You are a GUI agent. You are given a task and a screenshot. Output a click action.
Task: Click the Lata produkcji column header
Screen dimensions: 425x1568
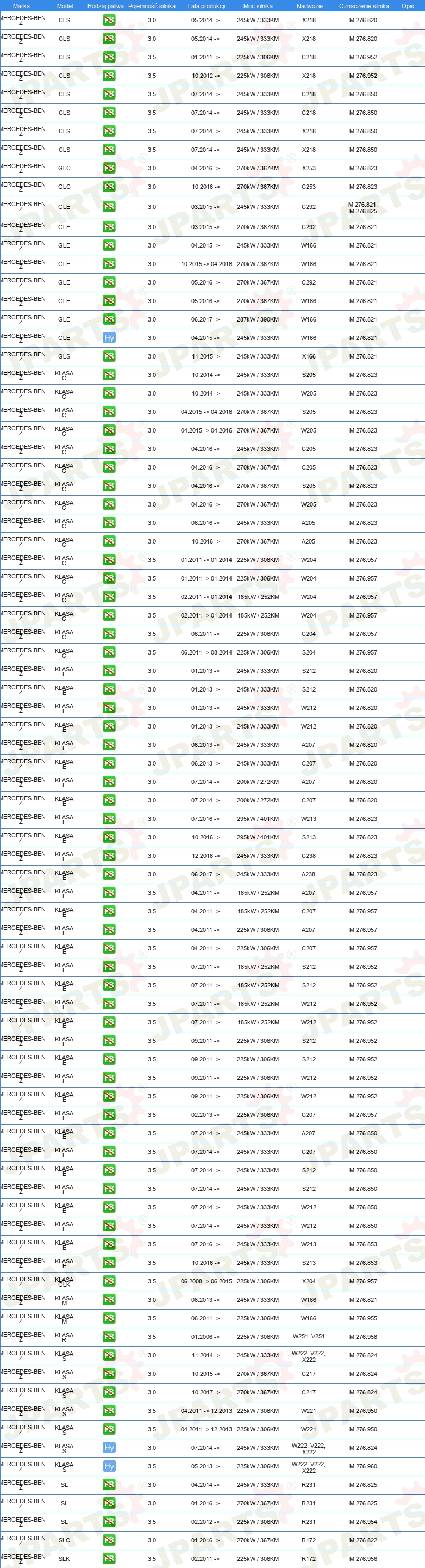click(x=206, y=6)
